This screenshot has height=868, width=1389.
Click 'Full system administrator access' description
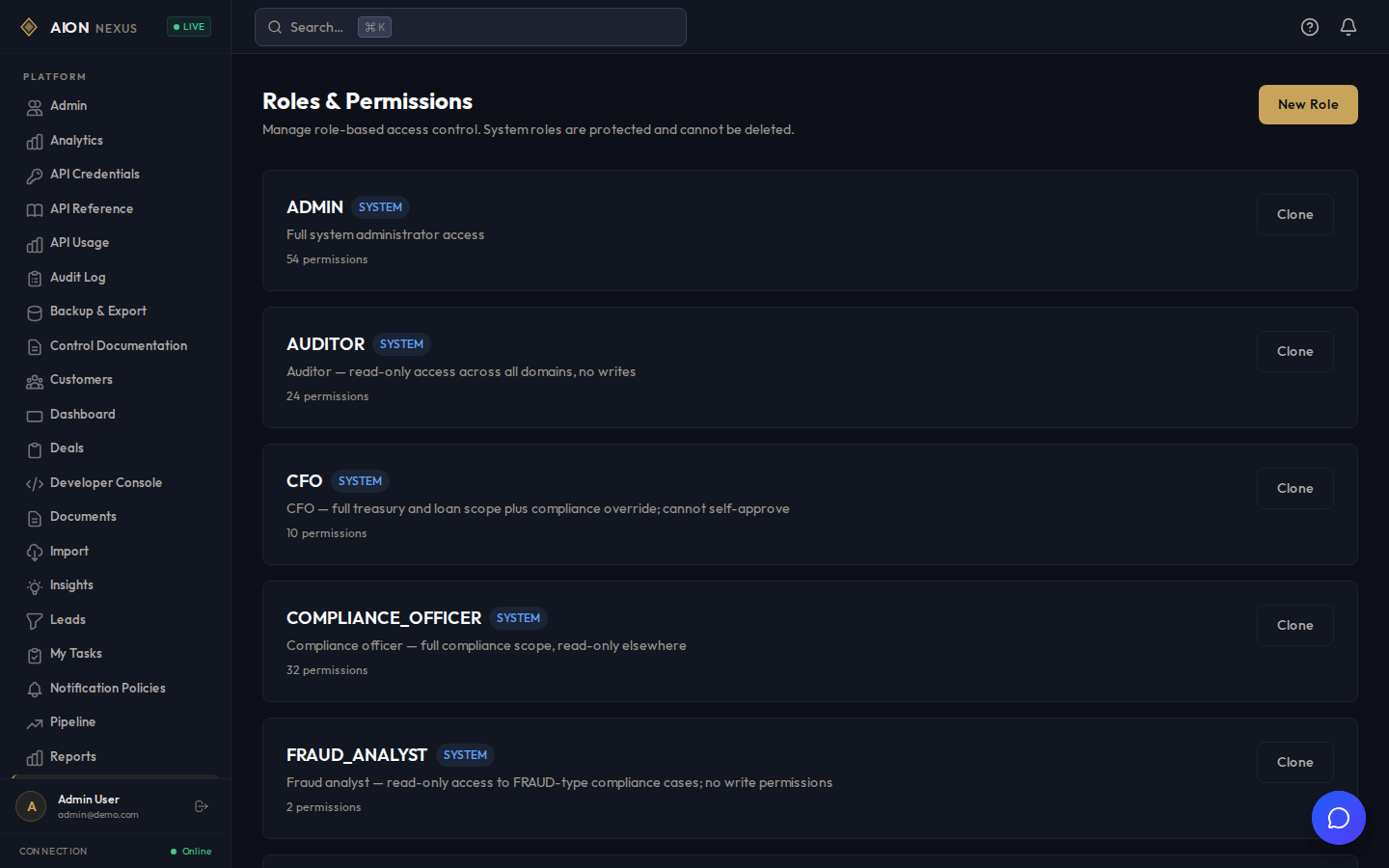click(x=386, y=234)
